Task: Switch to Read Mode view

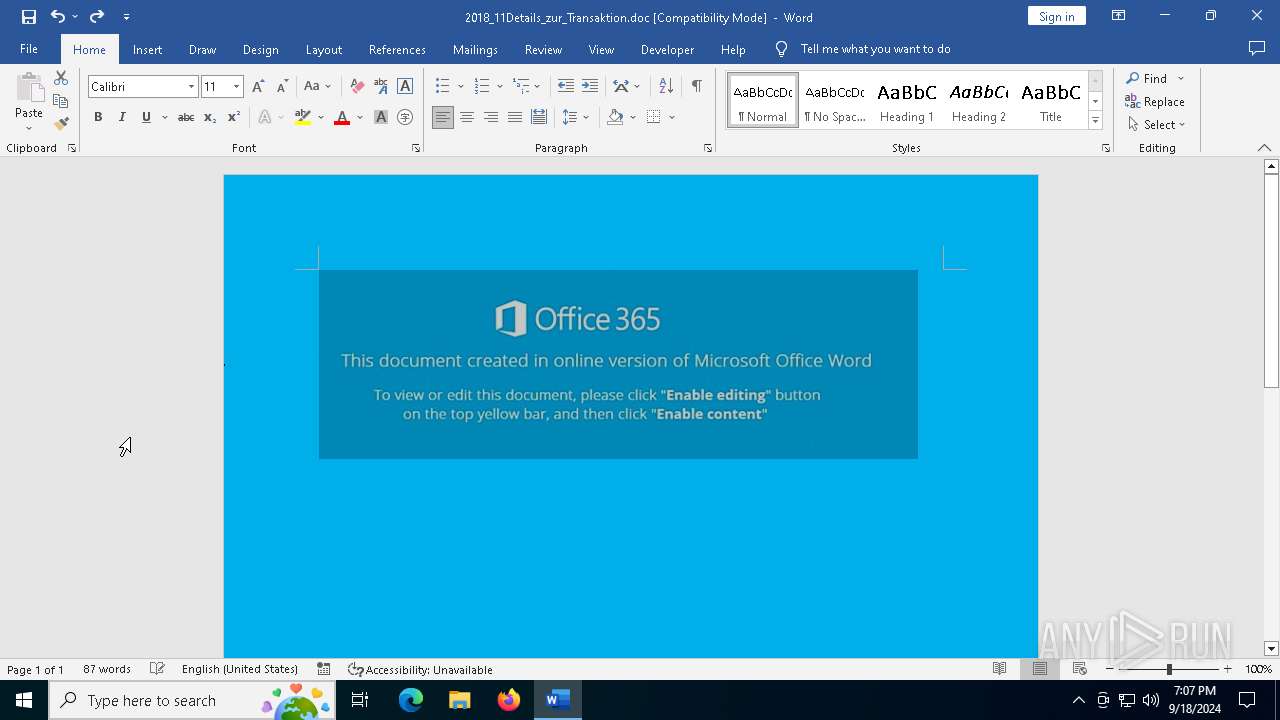Action: click(x=999, y=669)
